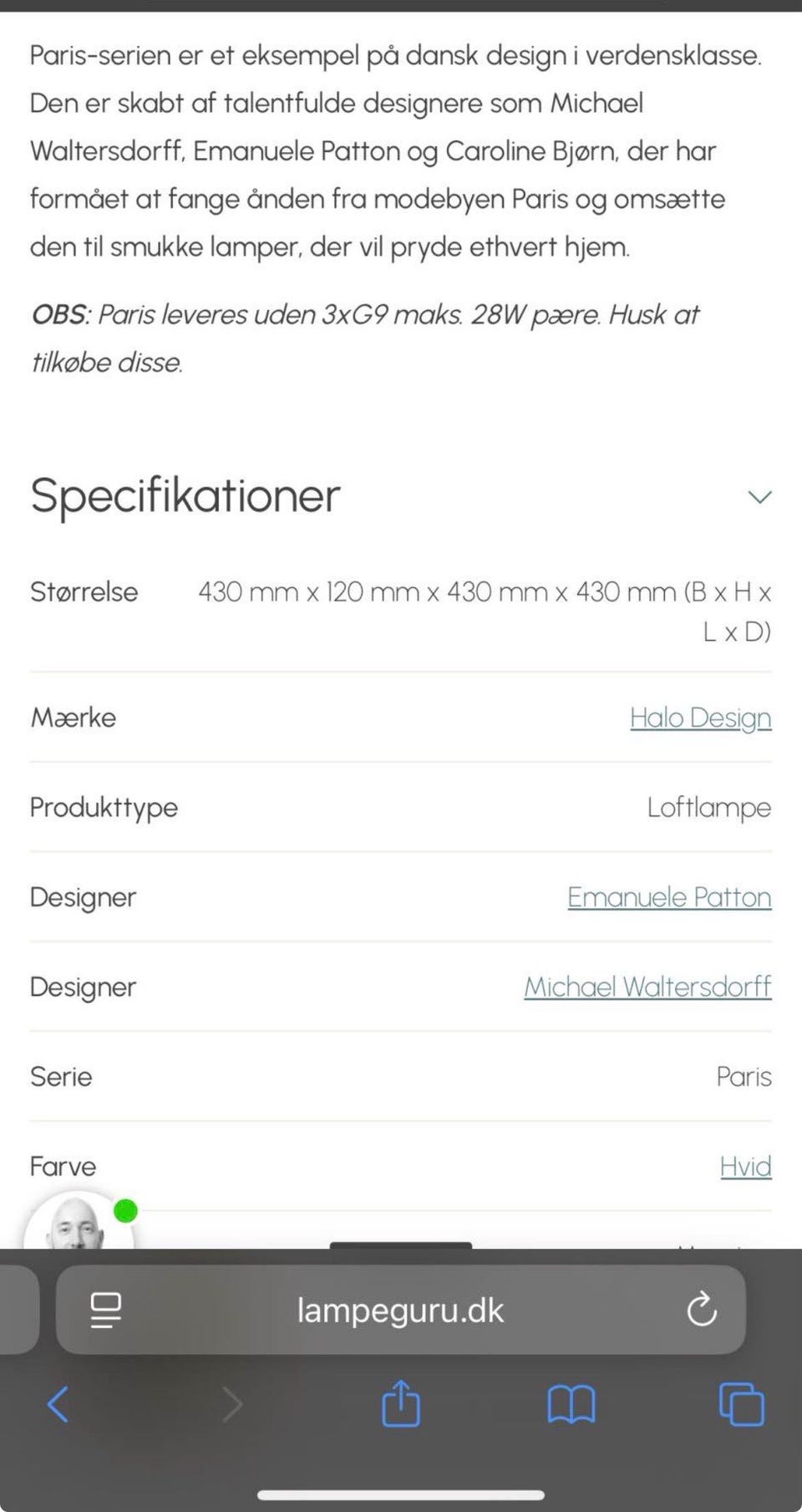This screenshot has height=1512, width=802.
Task: Open the Emanuele Patton designer link
Action: [669, 897]
